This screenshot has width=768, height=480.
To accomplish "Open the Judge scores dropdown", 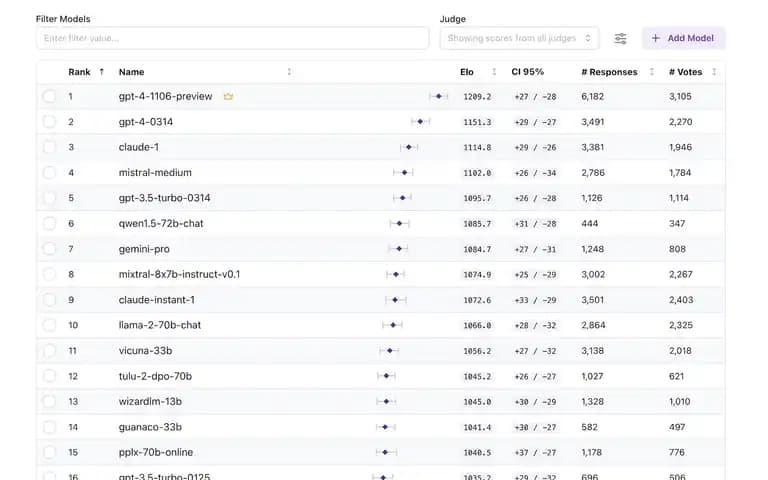I will click(x=519, y=38).
